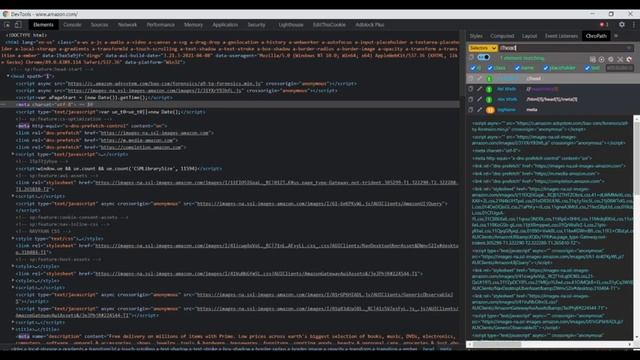Select the Elements tab

tap(43, 25)
